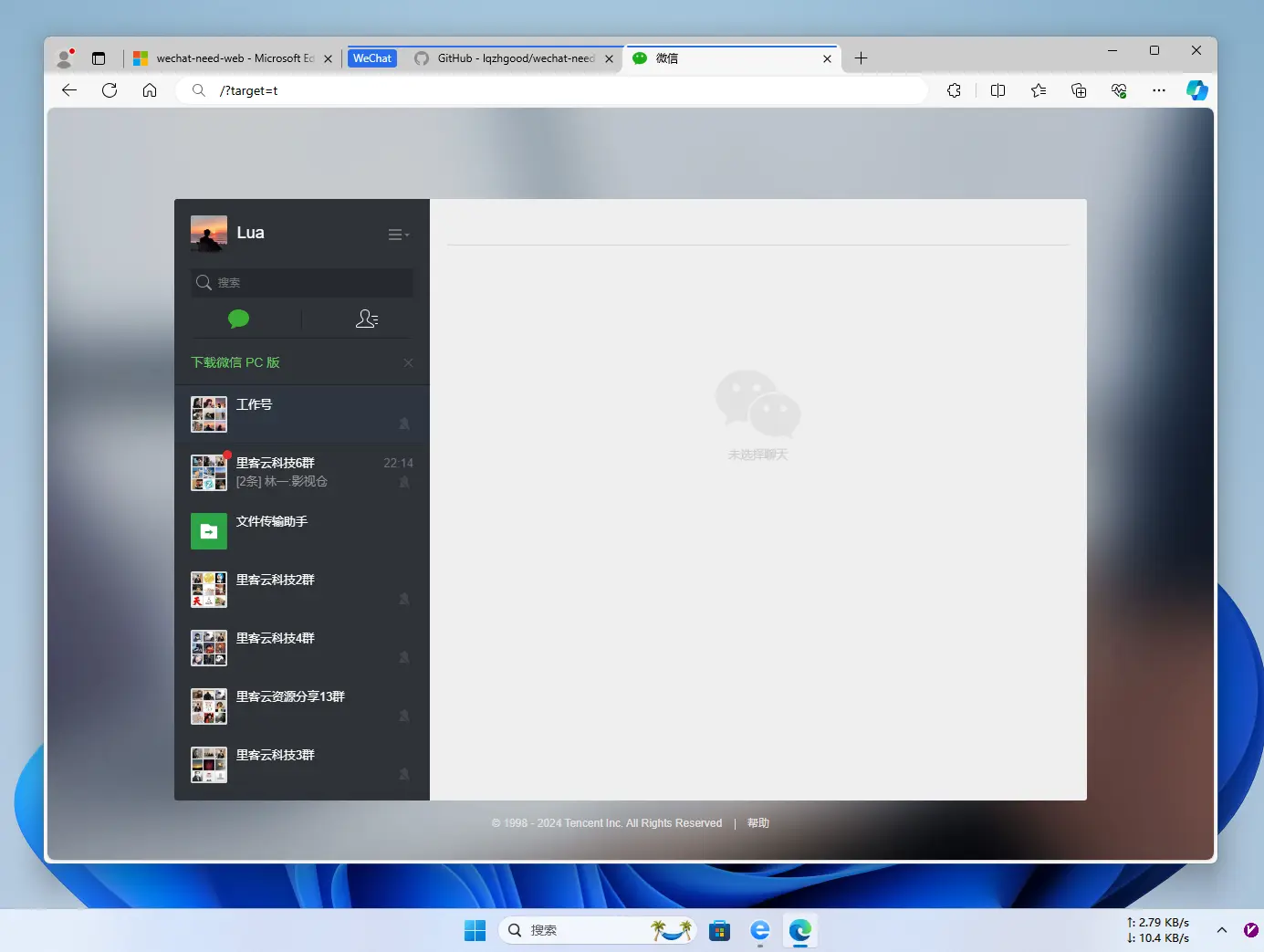
Task: Click the WeChat 搜索 search field
Action: [x=302, y=283]
